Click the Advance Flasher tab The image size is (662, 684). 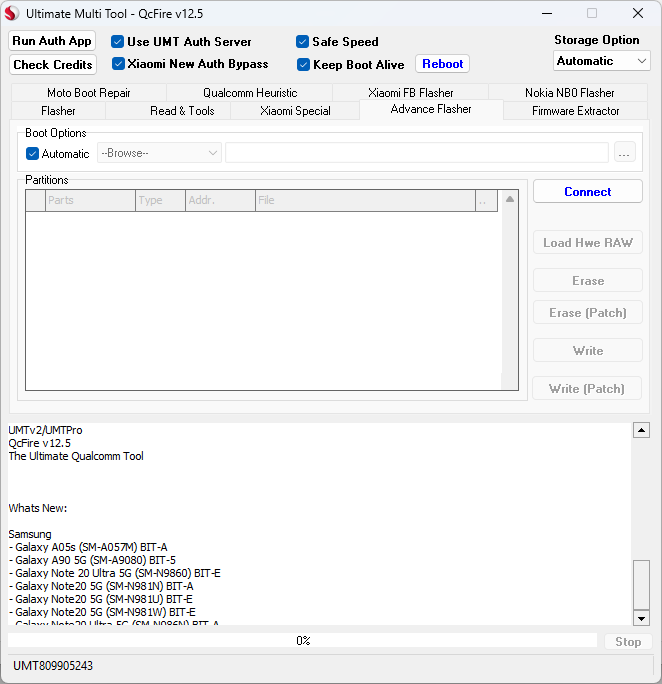pyautogui.click(x=431, y=109)
